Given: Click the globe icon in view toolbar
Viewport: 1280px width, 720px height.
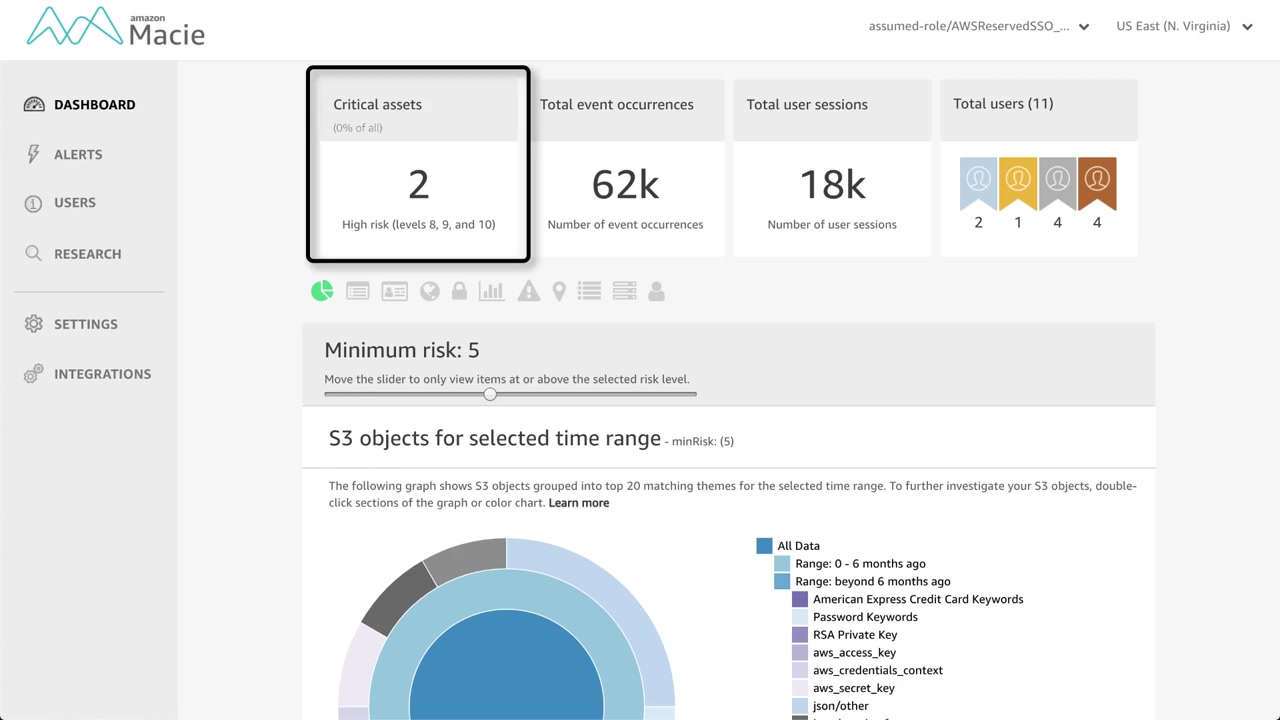Looking at the screenshot, I should pos(430,291).
